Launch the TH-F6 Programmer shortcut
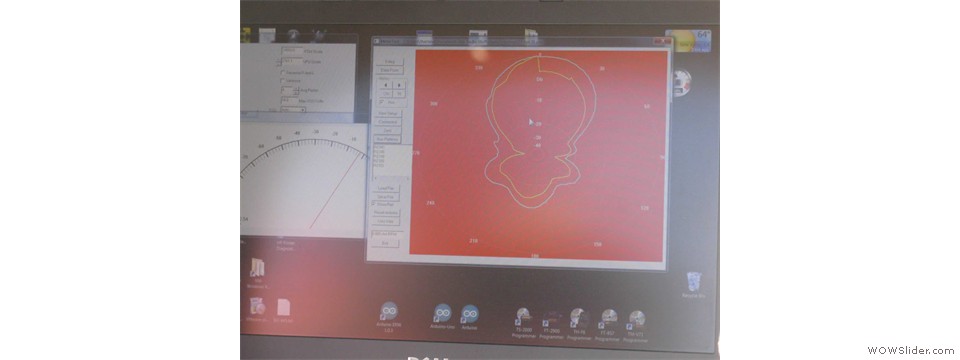The height and width of the screenshot is (360, 960). click(579, 323)
